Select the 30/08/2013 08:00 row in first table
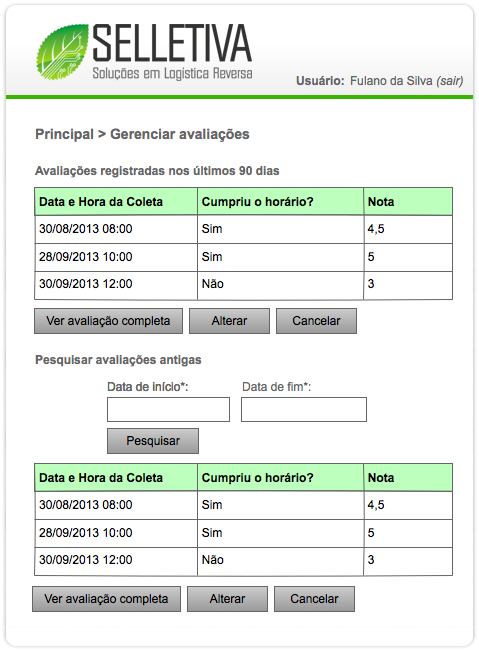The height and width of the screenshot is (650, 479). [x=243, y=229]
